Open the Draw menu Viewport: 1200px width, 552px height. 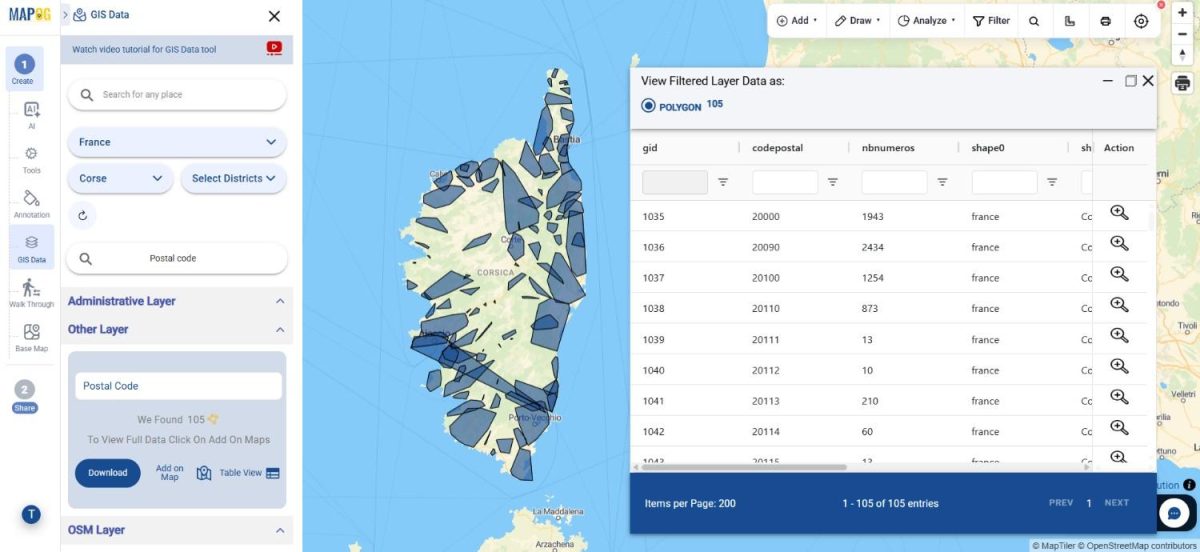point(858,20)
